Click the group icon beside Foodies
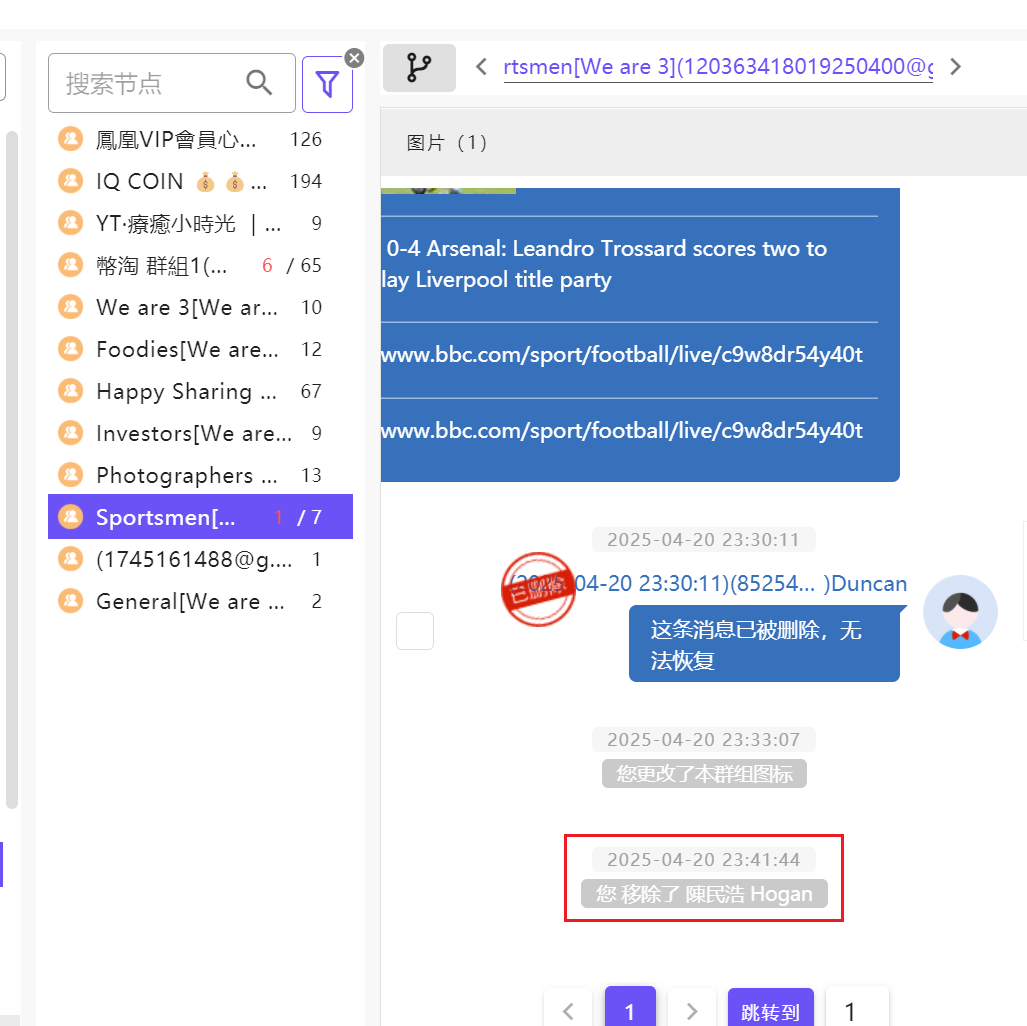 70,349
